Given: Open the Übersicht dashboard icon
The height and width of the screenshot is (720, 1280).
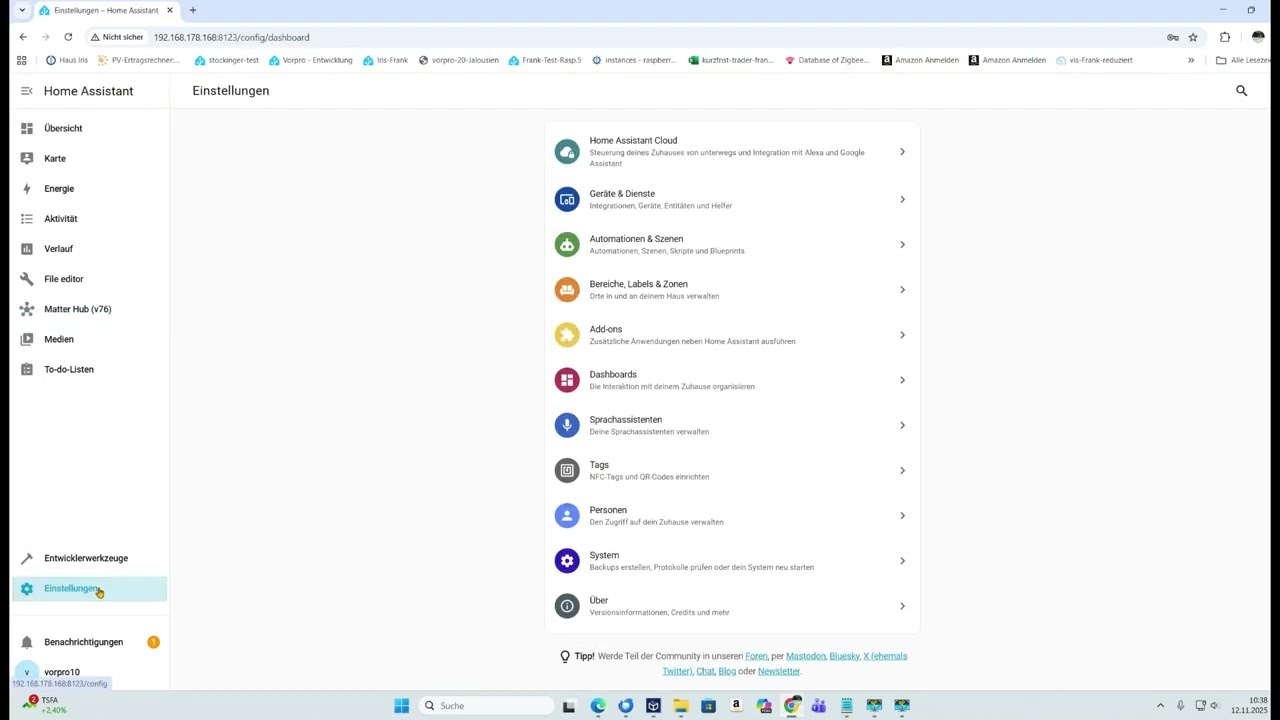Looking at the screenshot, I should point(27,128).
